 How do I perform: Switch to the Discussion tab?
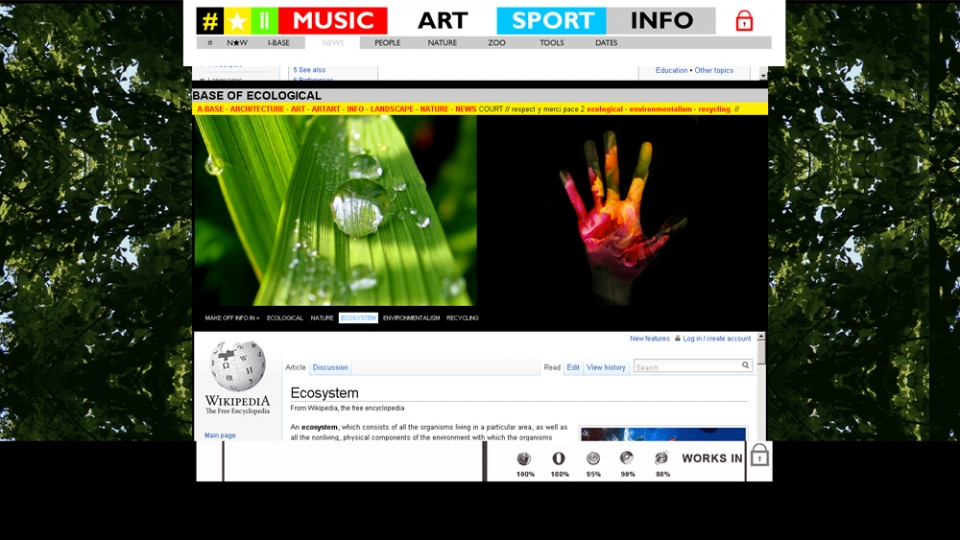[x=330, y=368]
